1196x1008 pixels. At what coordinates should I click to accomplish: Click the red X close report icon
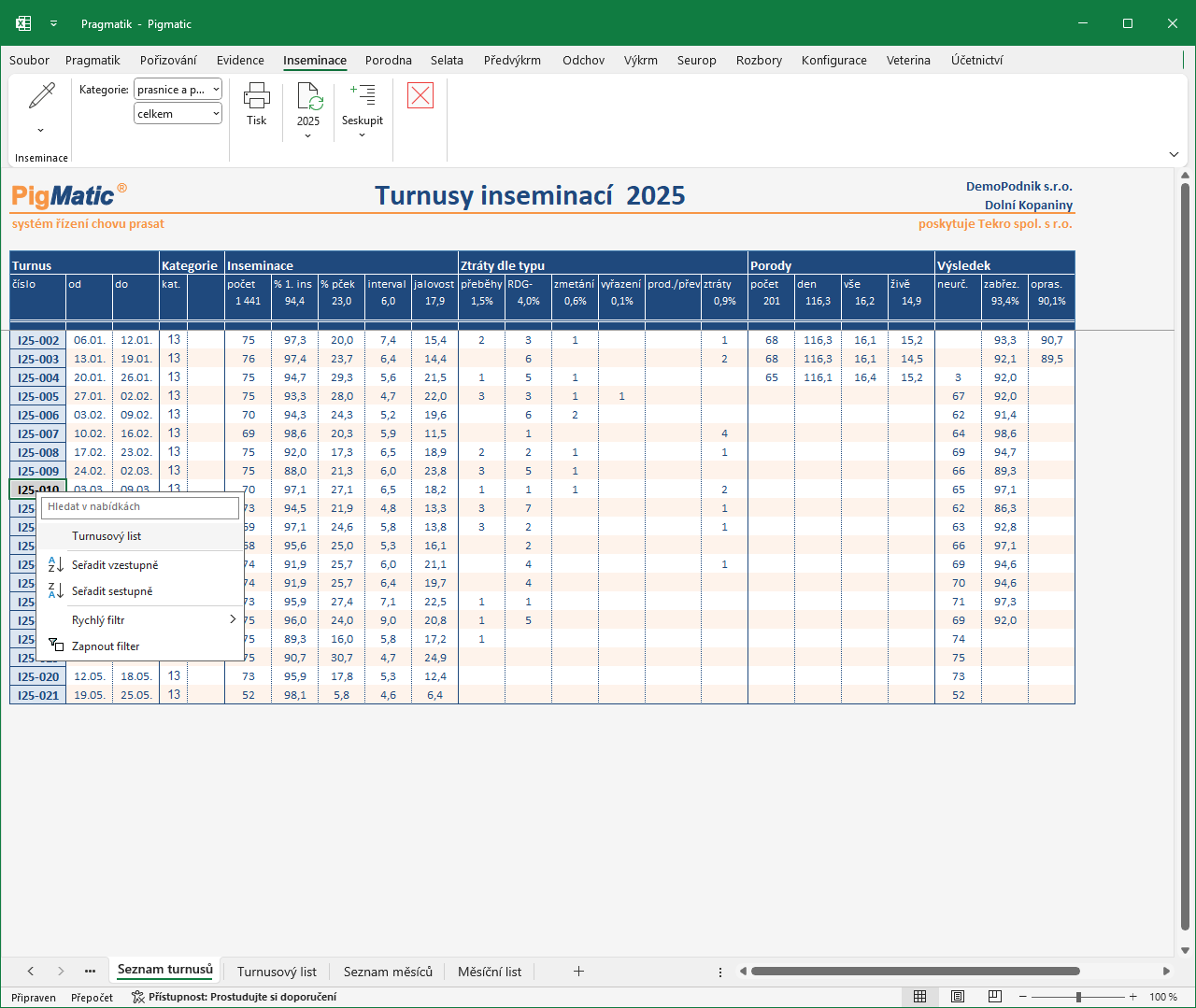point(420,95)
